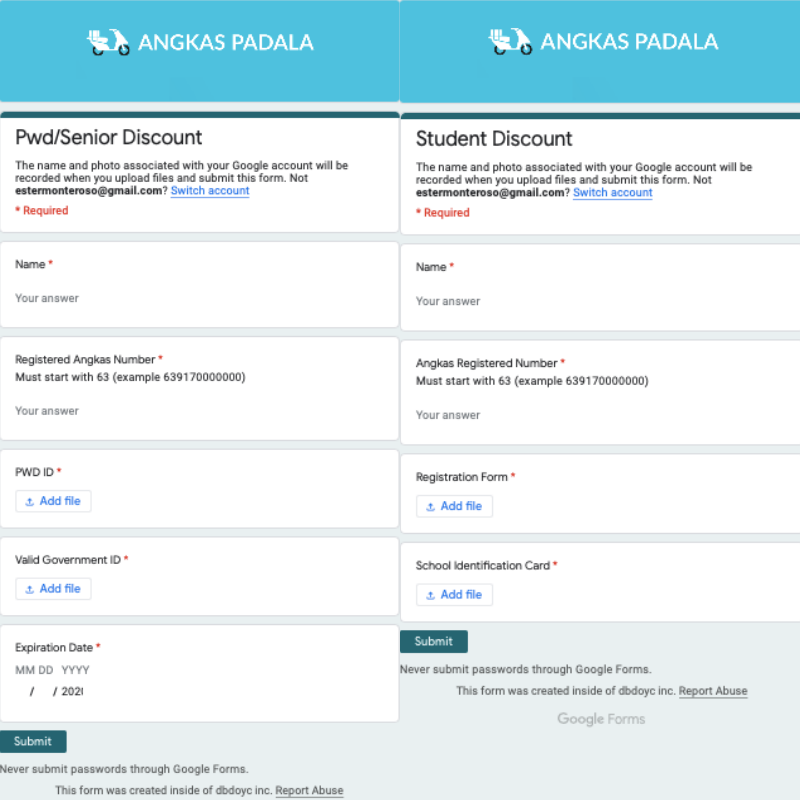
Task: Submit the Student Discount form
Action: [434, 642]
